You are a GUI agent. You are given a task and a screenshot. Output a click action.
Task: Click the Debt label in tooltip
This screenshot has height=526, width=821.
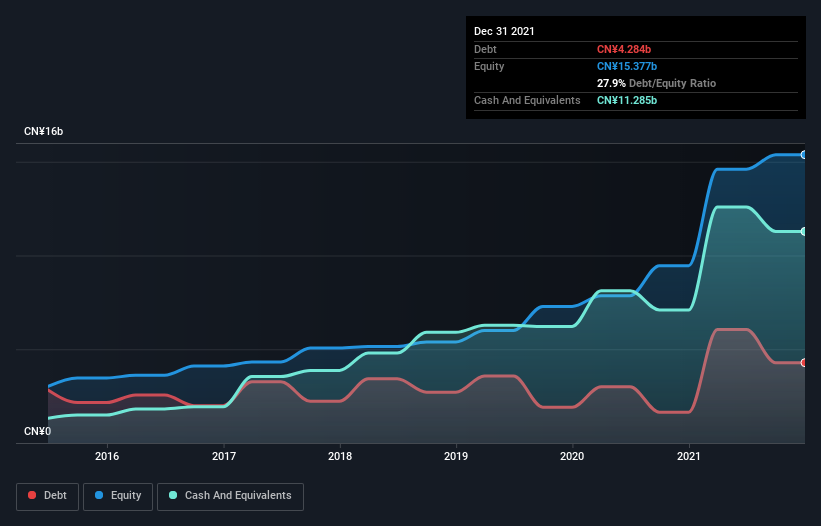tap(485, 49)
